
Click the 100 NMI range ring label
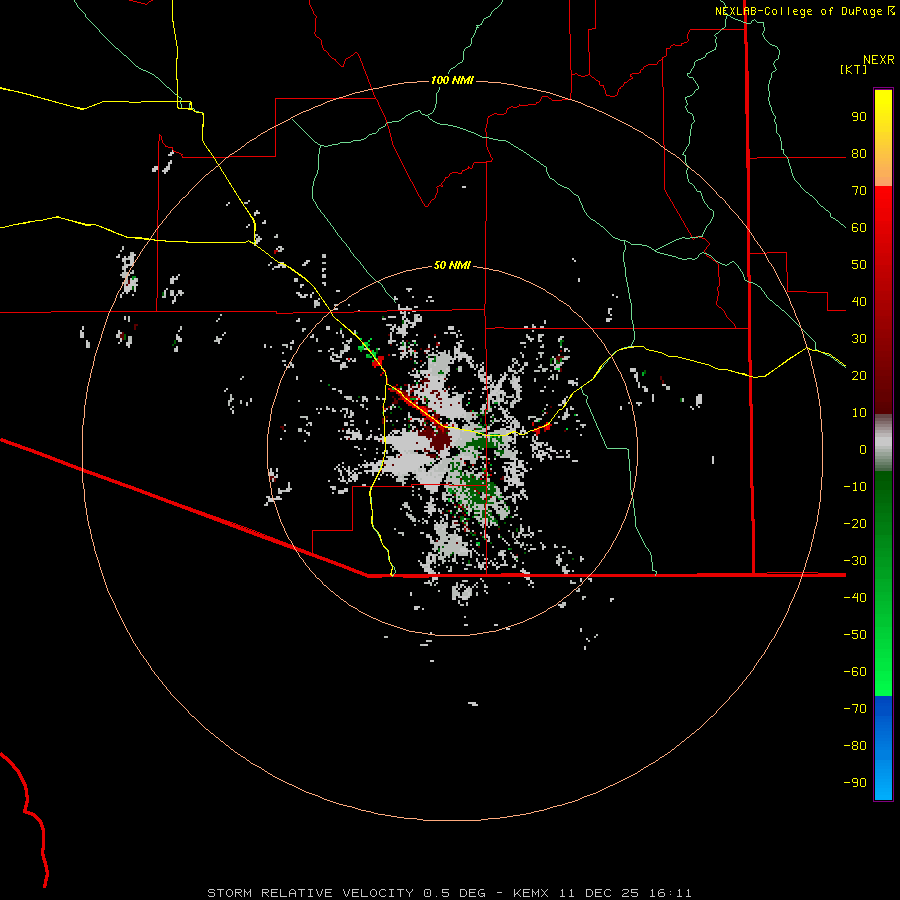pyautogui.click(x=452, y=80)
